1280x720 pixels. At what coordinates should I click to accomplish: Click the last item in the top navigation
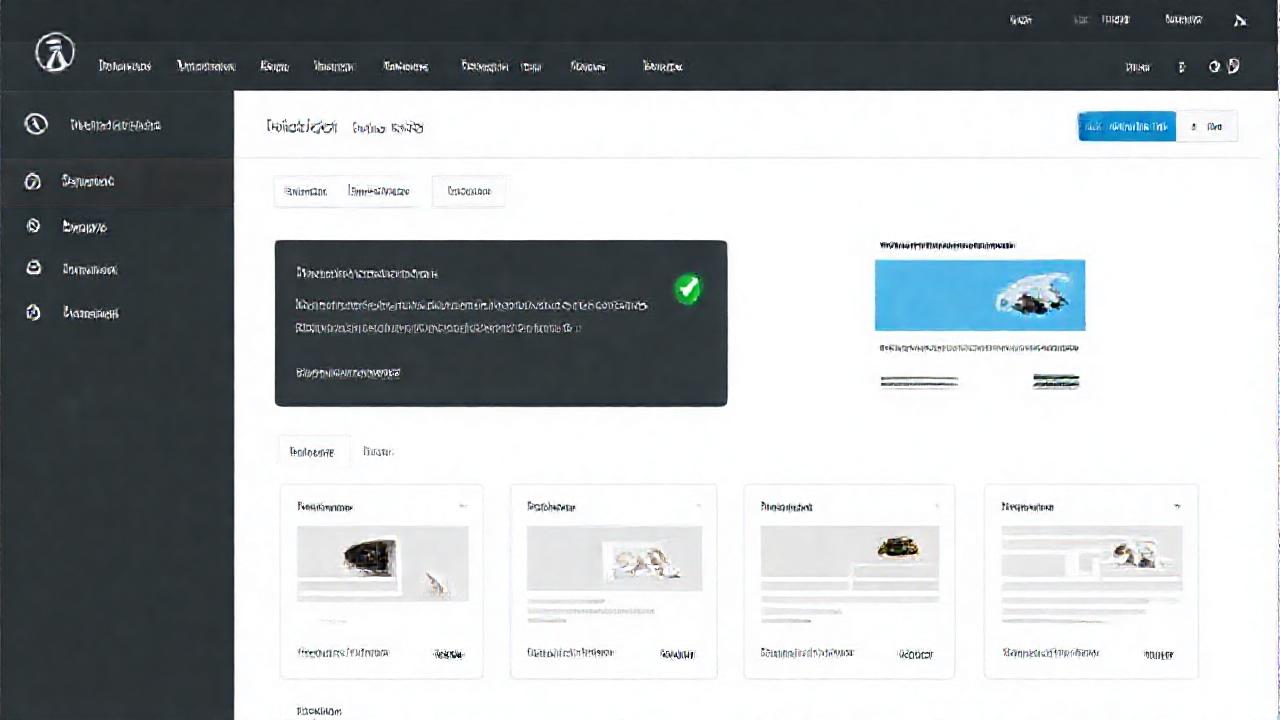[x=662, y=66]
